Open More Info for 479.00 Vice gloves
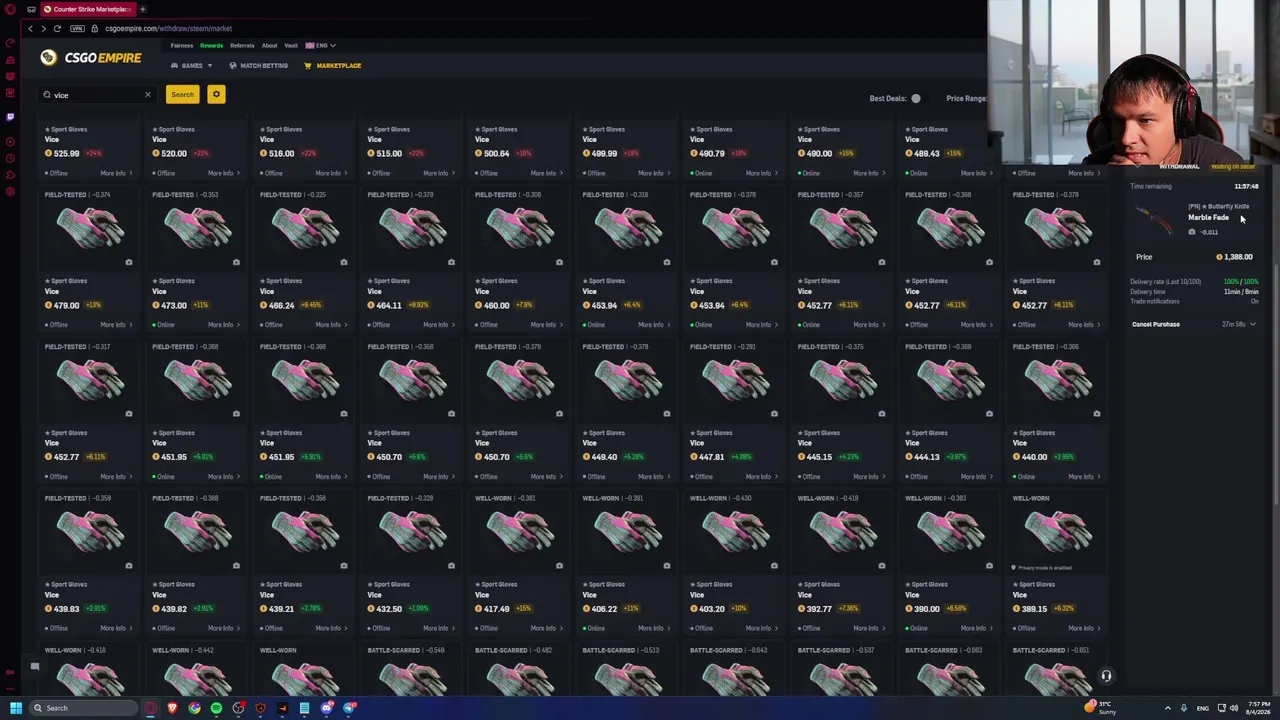This screenshot has width=1280, height=720. (x=115, y=325)
